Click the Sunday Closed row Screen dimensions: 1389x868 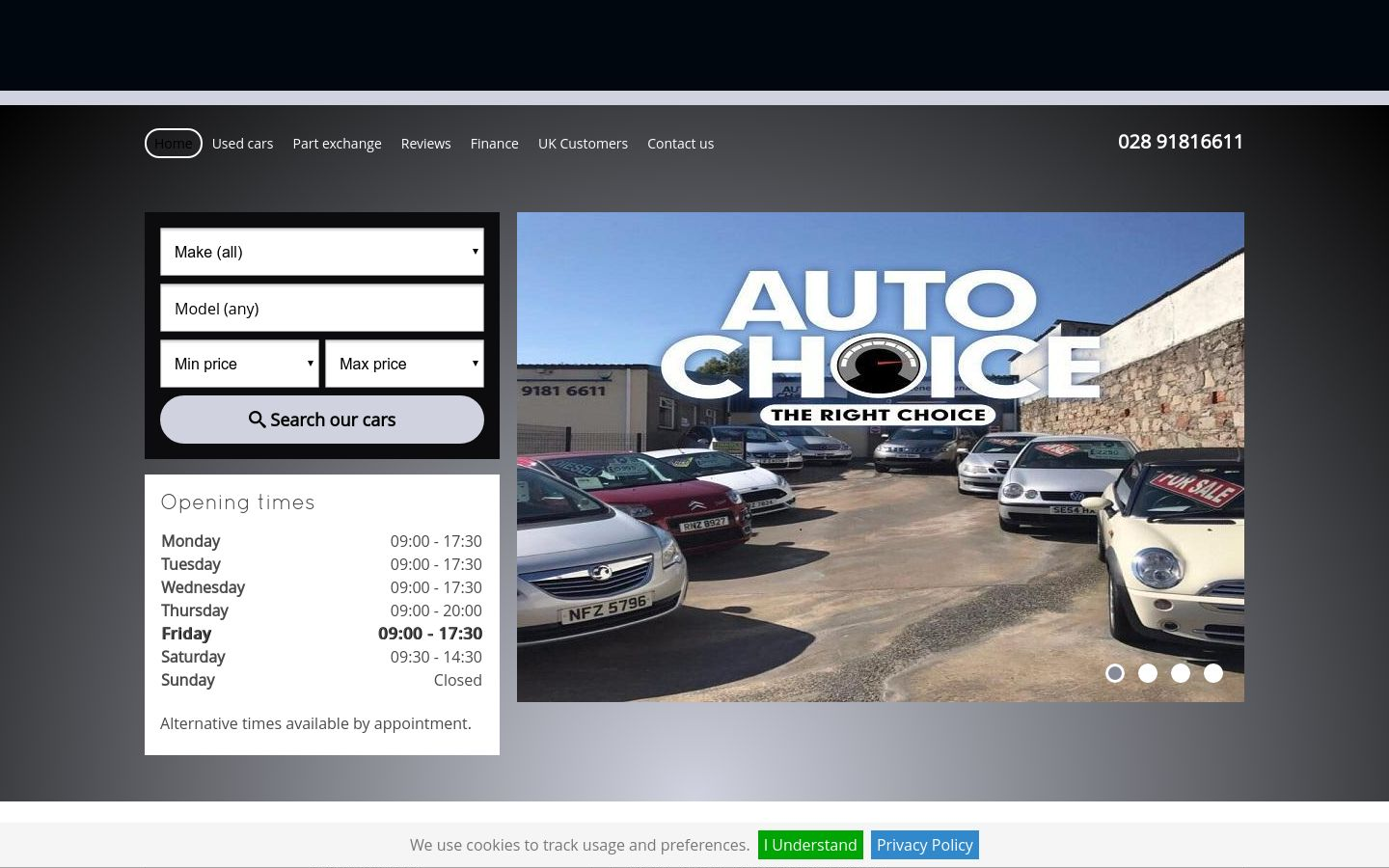pyautogui.click(x=321, y=680)
